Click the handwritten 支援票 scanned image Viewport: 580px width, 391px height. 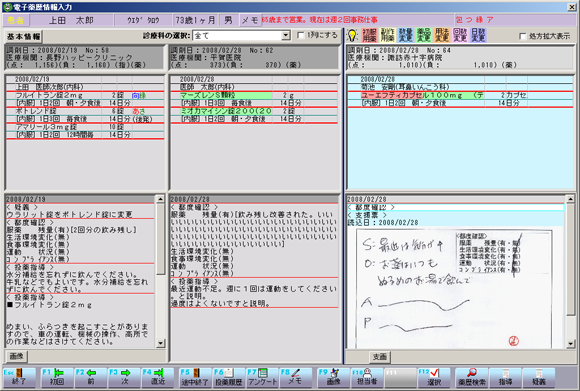(454, 289)
